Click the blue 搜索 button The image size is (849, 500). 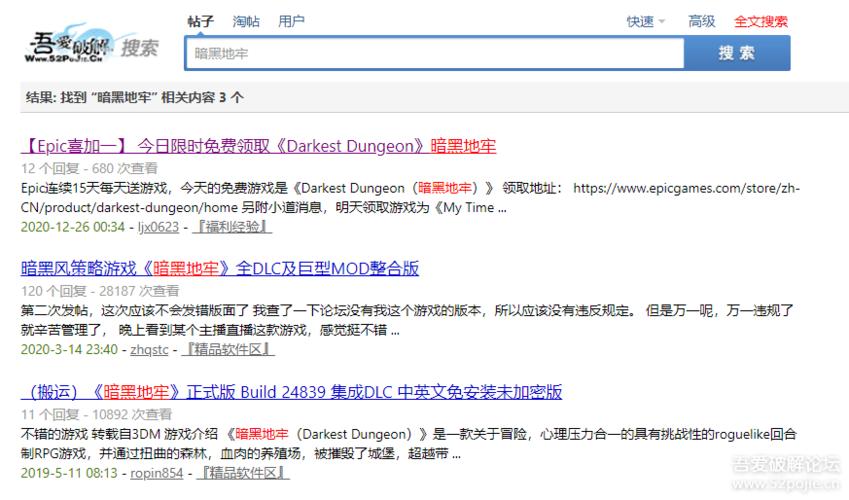coord(737,53)
